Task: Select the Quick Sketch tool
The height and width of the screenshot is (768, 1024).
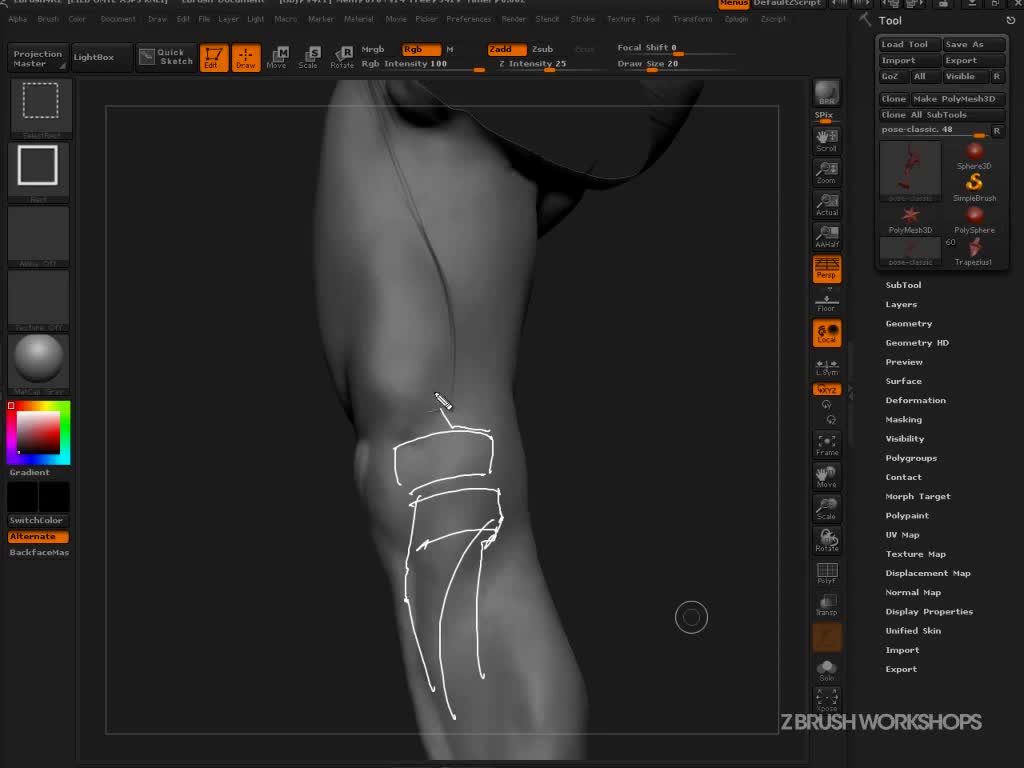Action: click(166, 57)
